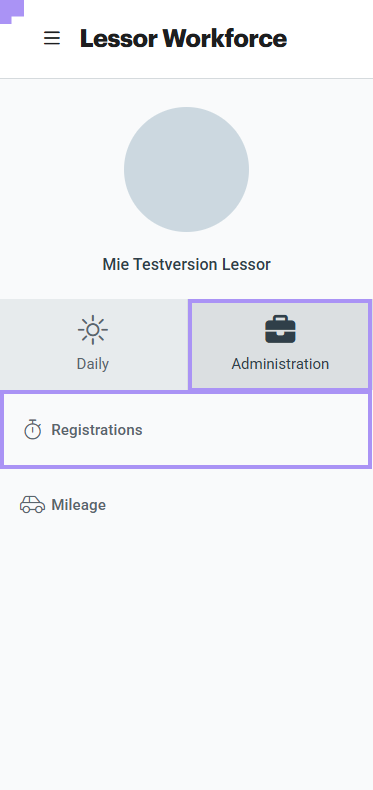Screen dimensions: 373x790
Task: Click empty space in the Mileage row
Action: pos(242,505)
